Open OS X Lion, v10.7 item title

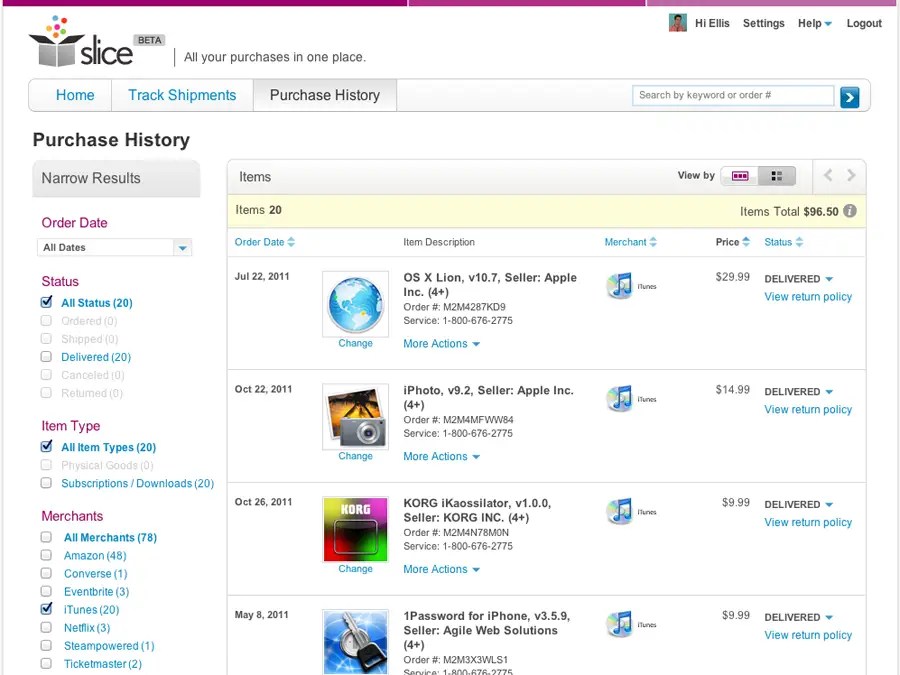tap(490, 285)
